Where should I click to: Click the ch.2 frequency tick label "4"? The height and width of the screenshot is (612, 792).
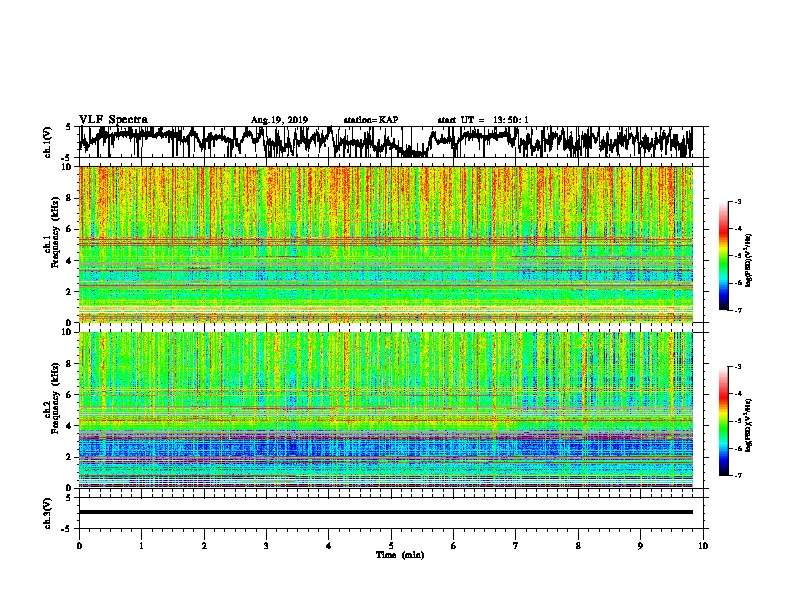tap(70, 426)
